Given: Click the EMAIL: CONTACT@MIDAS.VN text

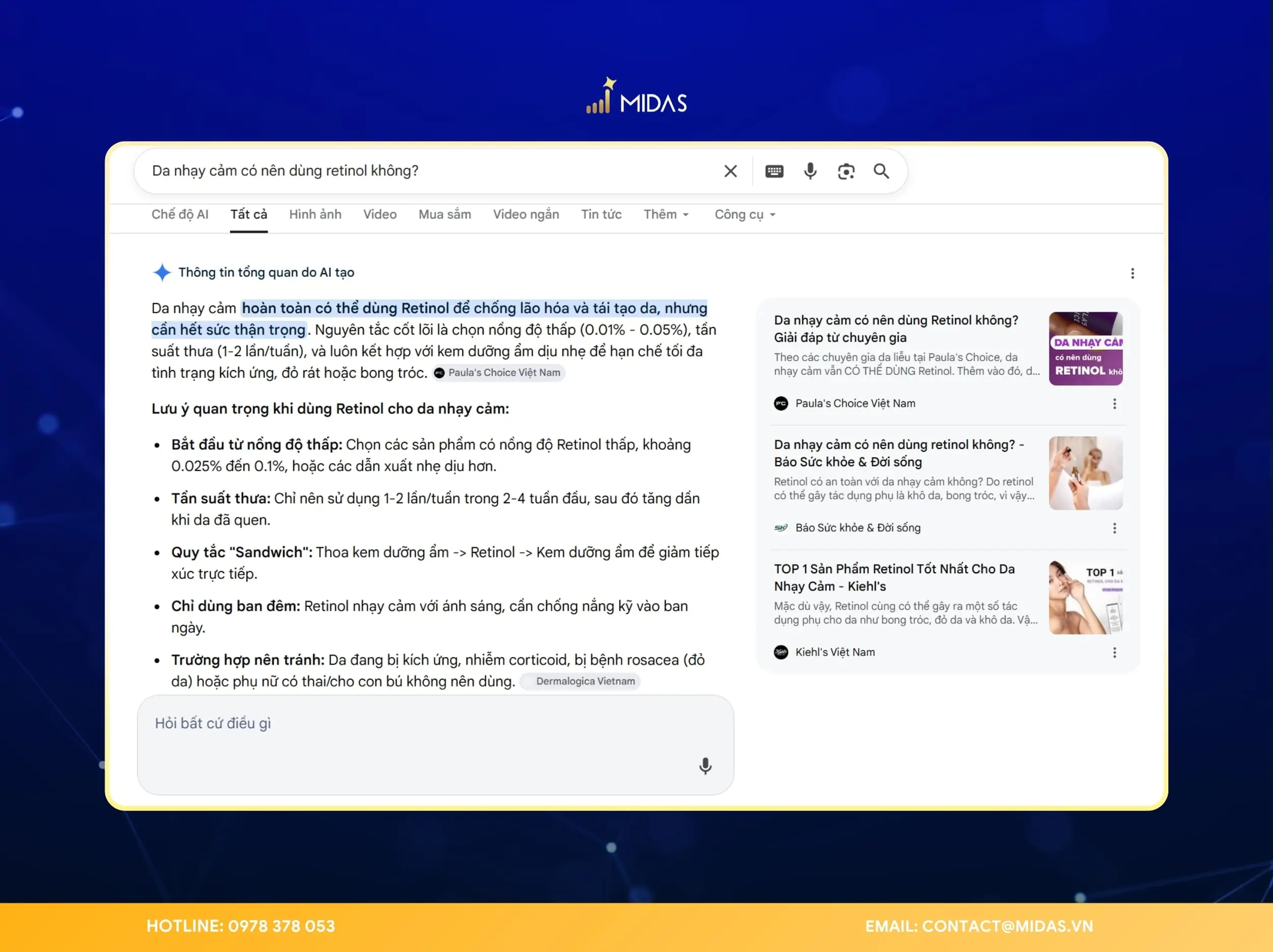Looking at the screenshot, I should pyautogui.click(x=979, y=927).
